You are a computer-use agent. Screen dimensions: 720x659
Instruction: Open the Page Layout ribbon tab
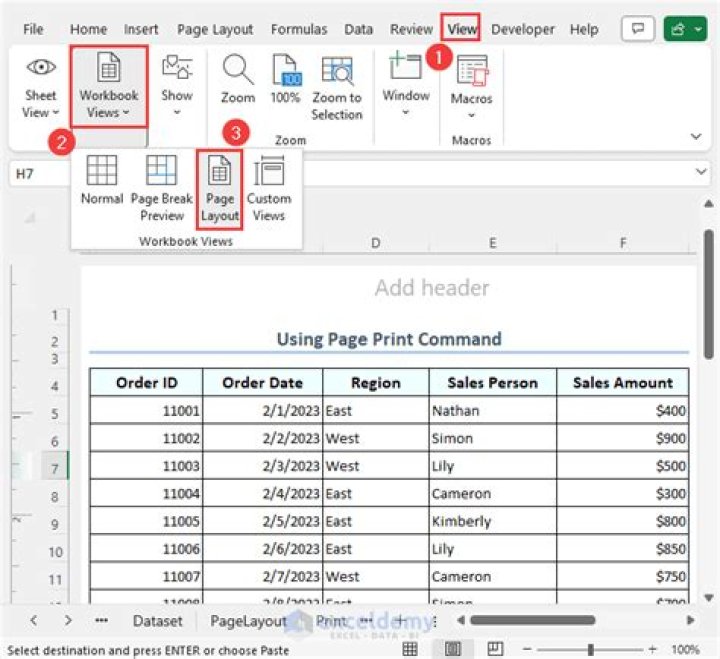coord(215,29)
